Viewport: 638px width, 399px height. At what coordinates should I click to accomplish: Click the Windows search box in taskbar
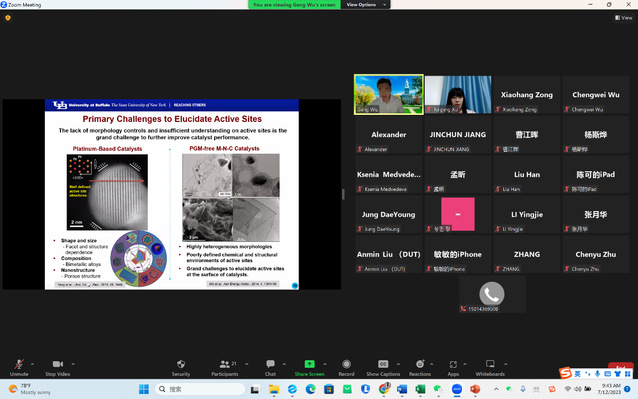point(200,389)
